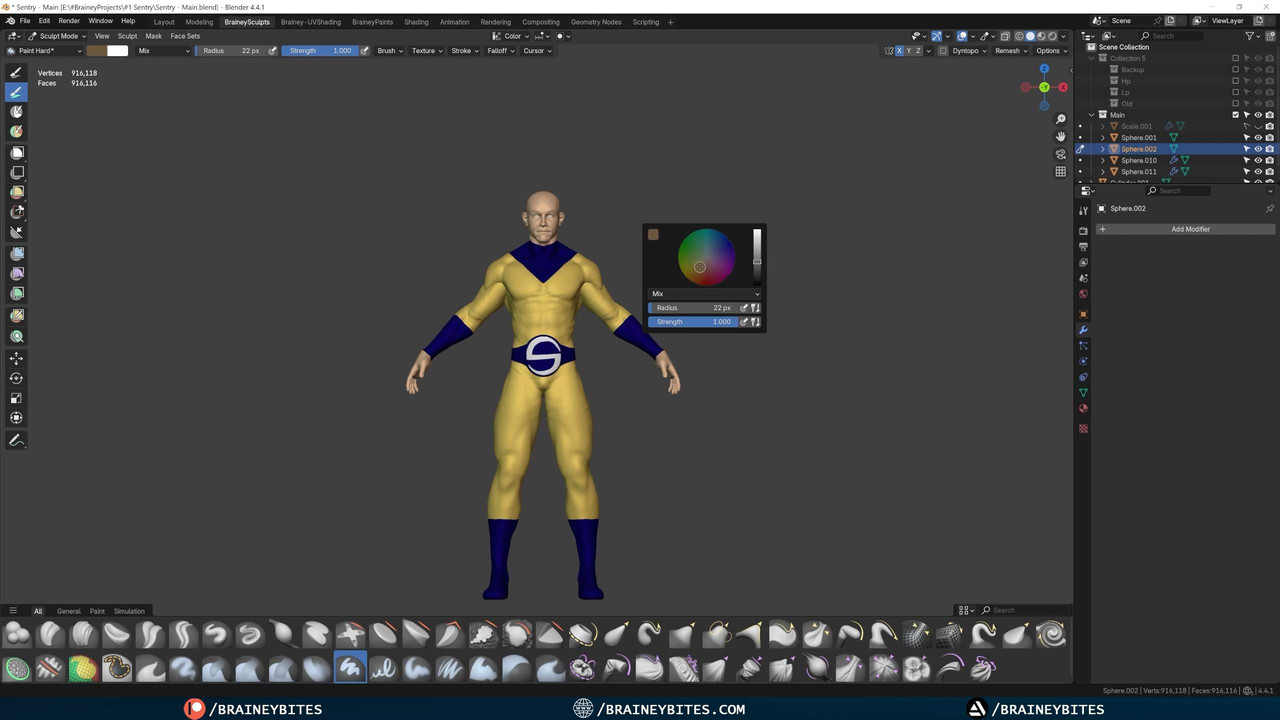Toggle X axis symmetry button
Viewport: 1280px width, 720px height.
click(x=899, y=51)
